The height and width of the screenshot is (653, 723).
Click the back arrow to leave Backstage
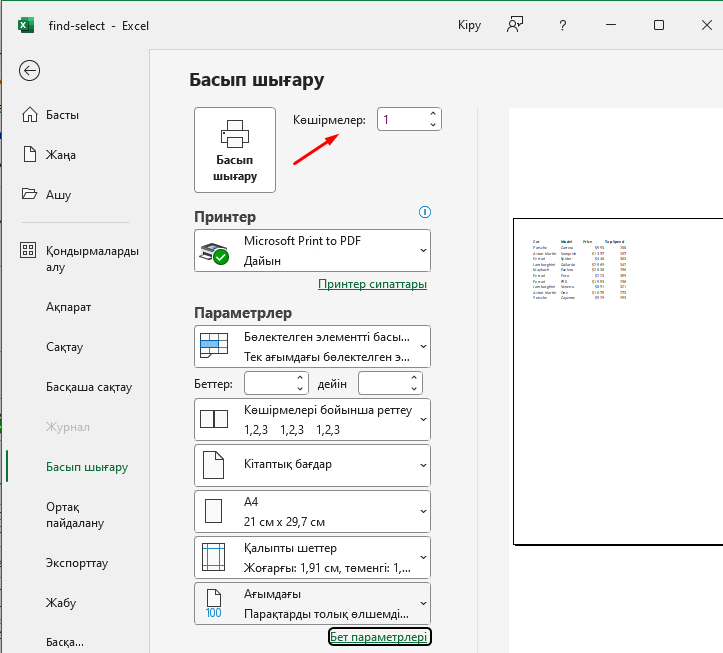pyautogui.click(x=30, y=71)
